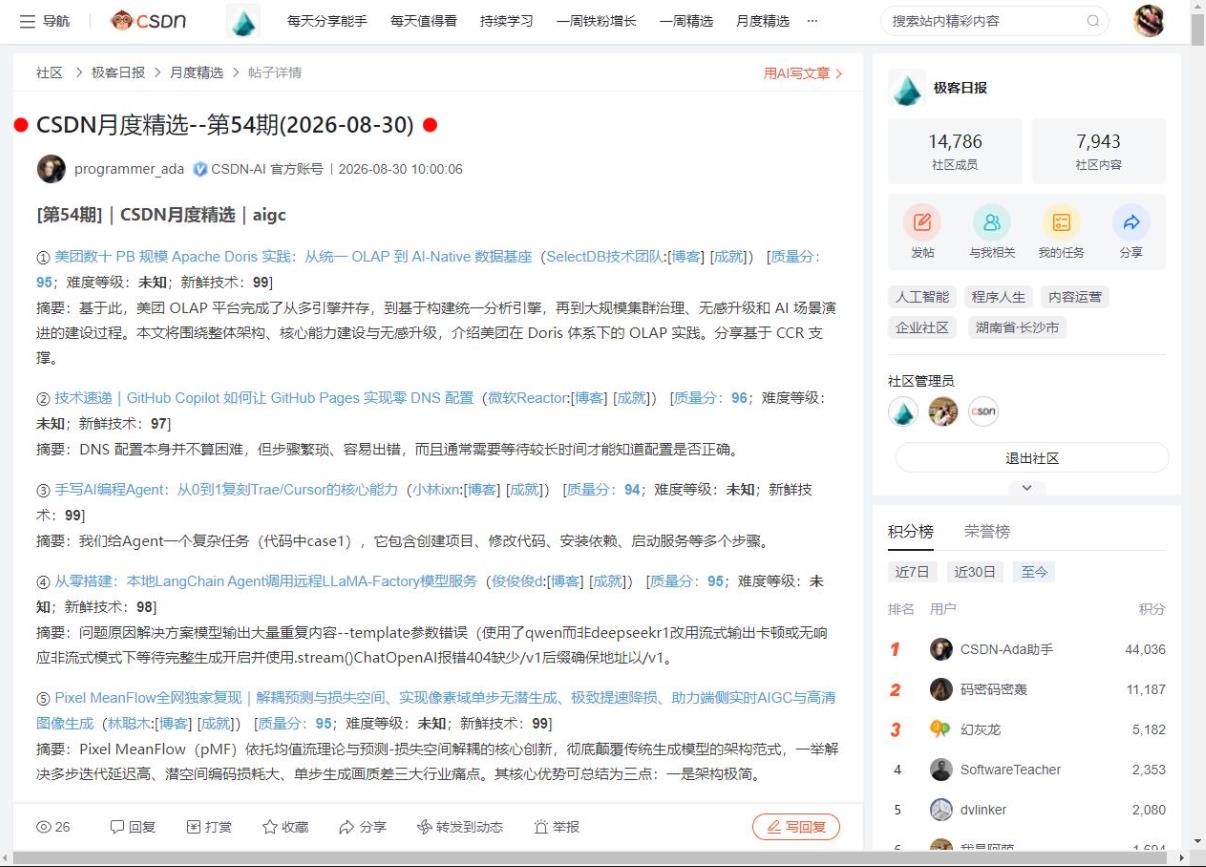Go to 社区 breadcrumb

[x=49, y=73]
